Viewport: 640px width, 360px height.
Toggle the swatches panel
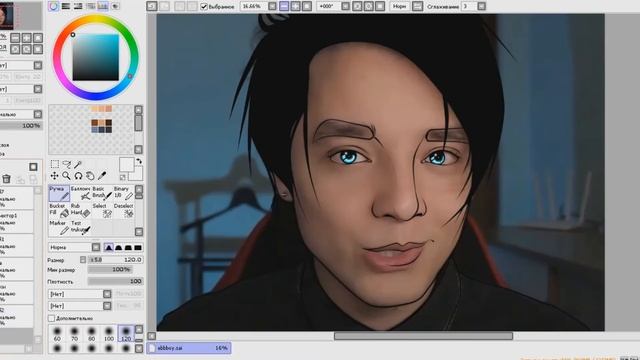point(103,6)
